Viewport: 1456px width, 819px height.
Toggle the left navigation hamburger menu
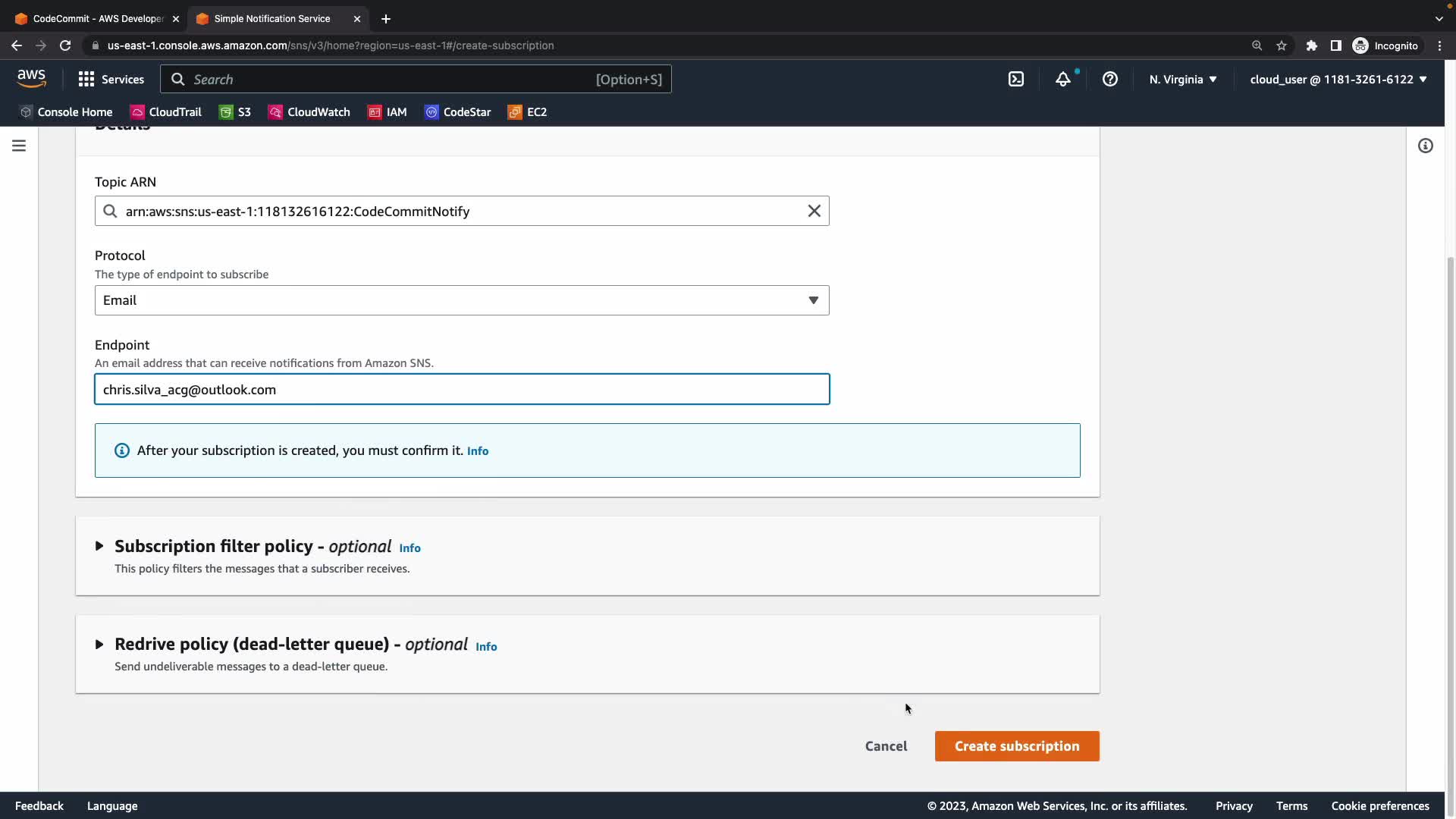pyautogui.click(x=19, y=146)
